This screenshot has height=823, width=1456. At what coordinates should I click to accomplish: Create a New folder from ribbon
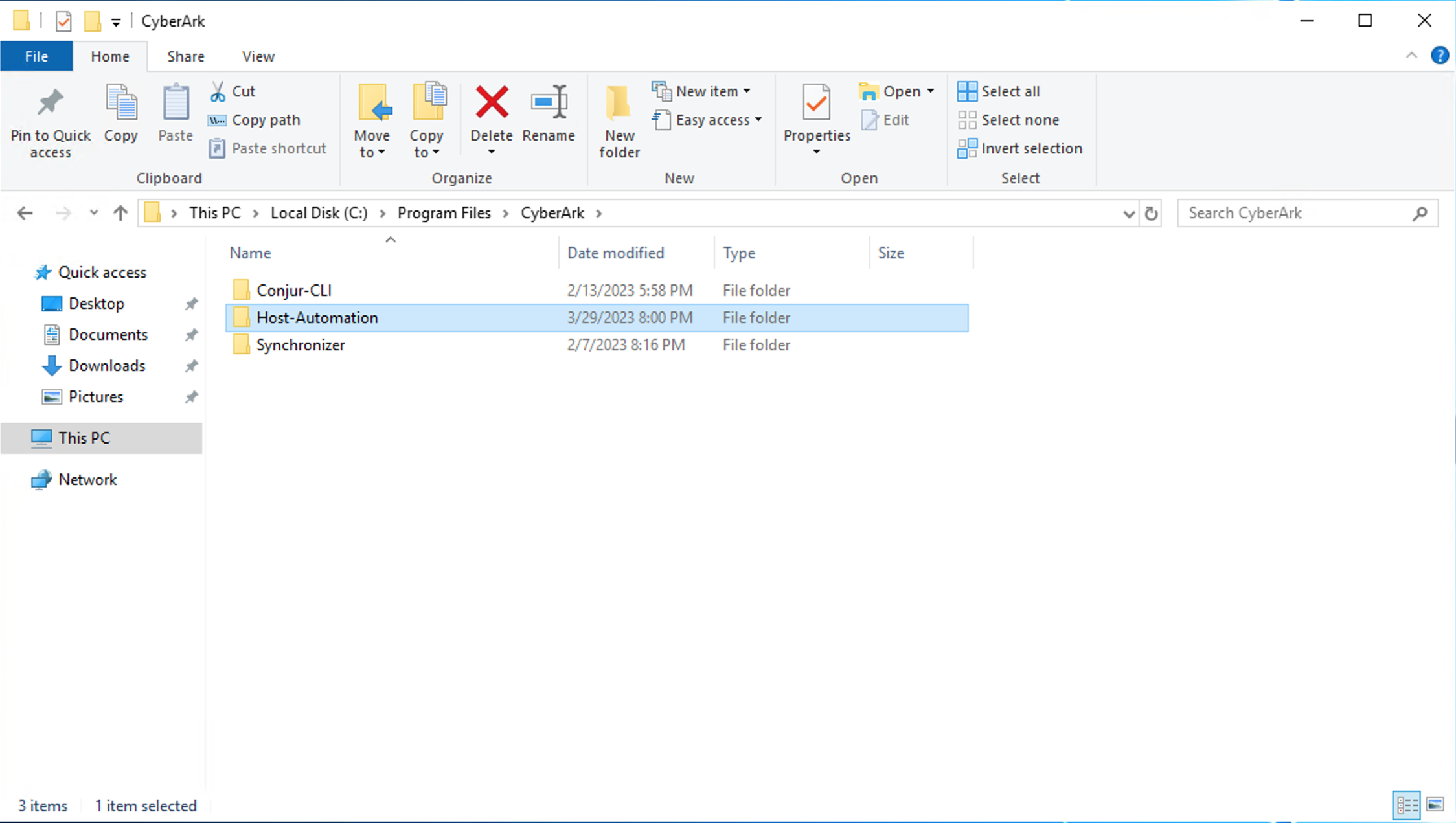click(619, 121)
